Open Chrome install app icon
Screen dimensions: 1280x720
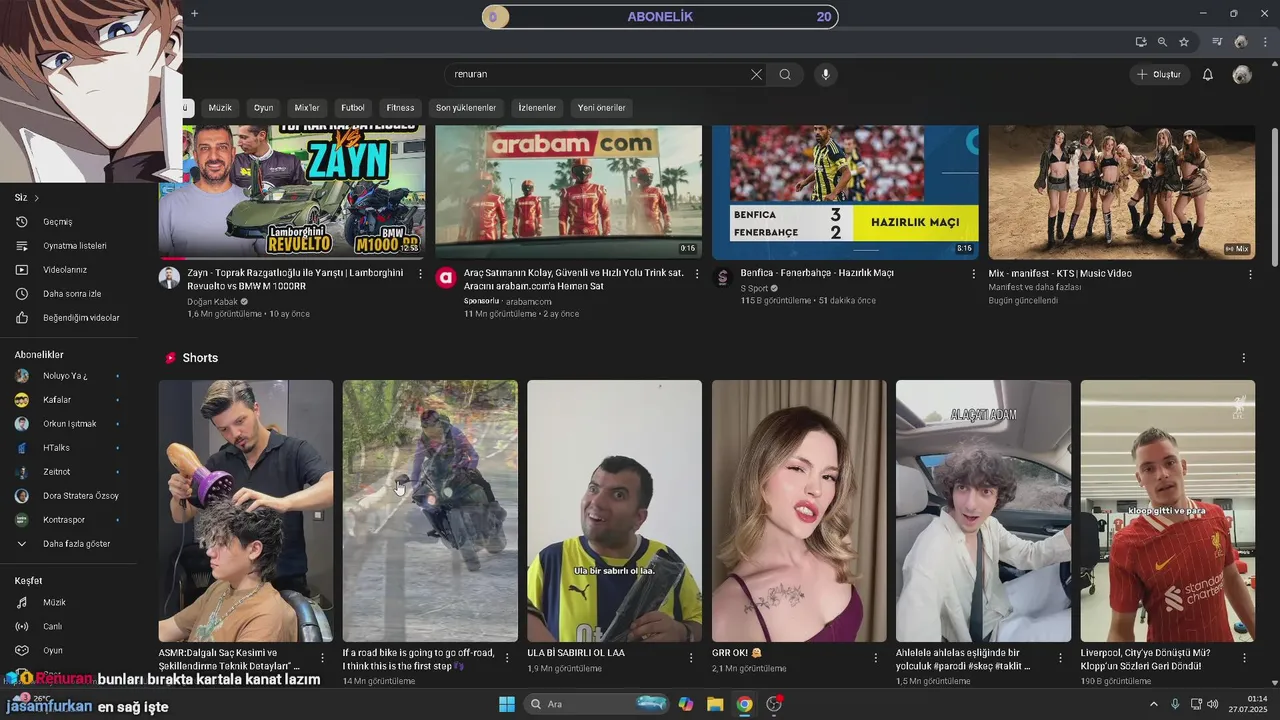[x=1141, y=42]
